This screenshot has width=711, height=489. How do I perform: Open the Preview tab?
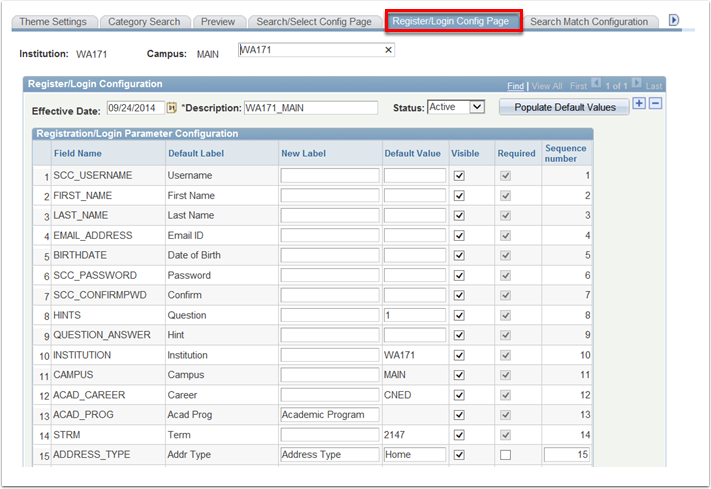tap(218, 22)
